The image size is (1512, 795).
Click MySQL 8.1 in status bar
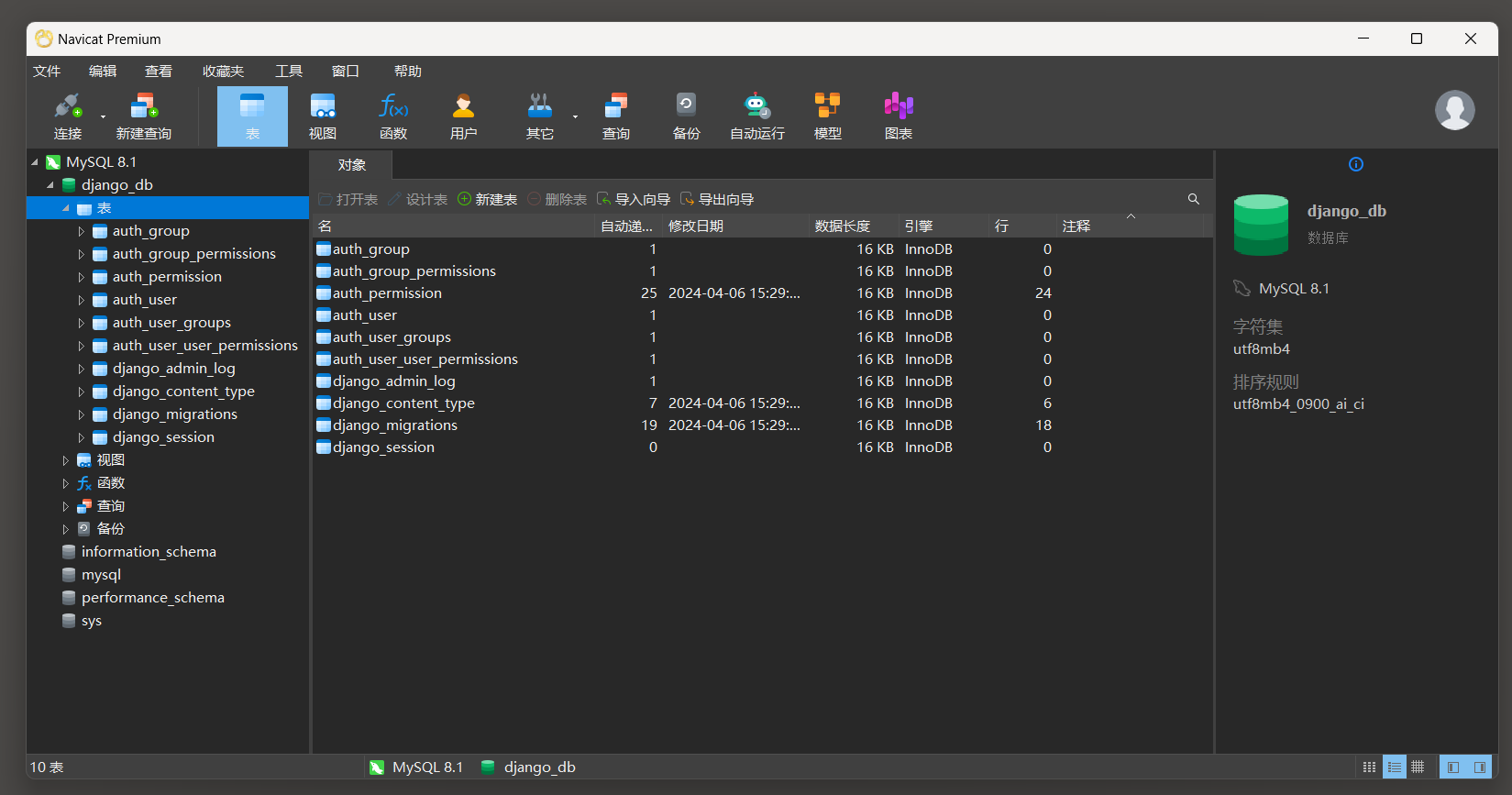click(x=417, y=767)
